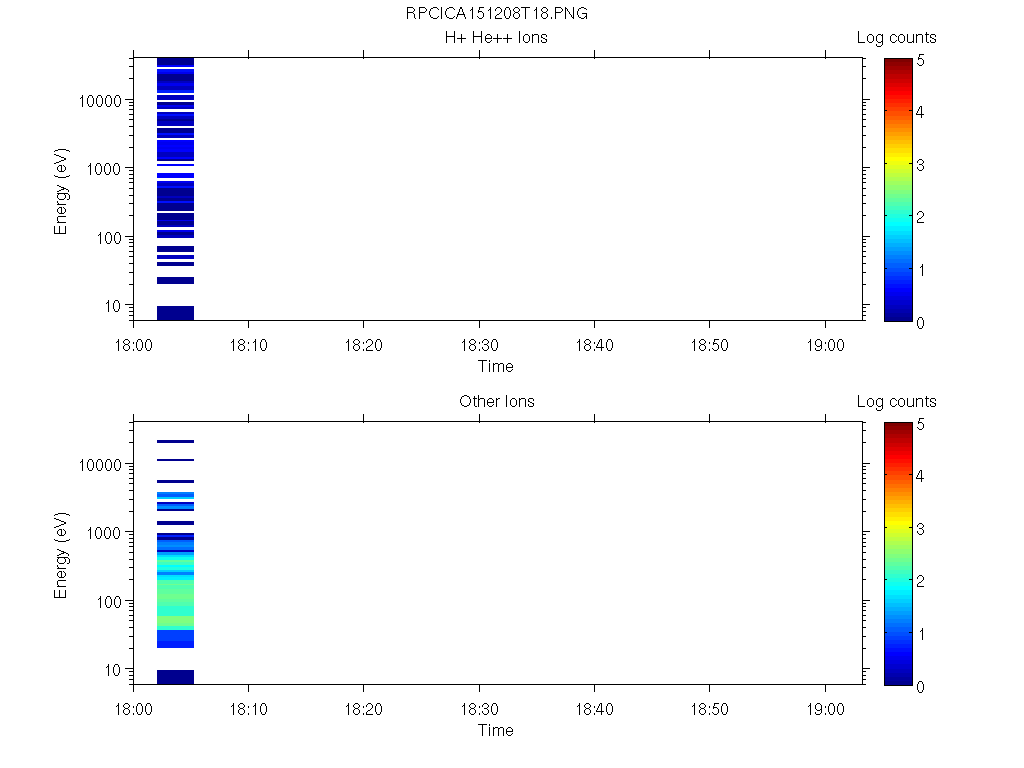This screenshot has width=1024, height=768.
Task: Click color bar value 0 of H+ He++ plot
Action: coord(920,323)
